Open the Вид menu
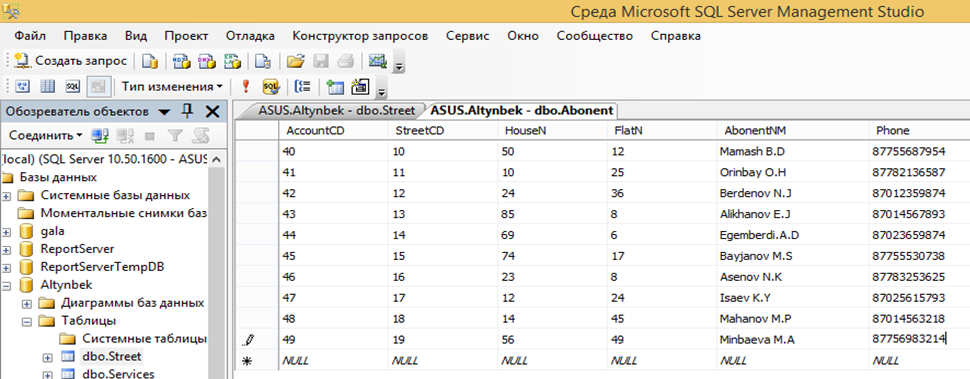This screenshot has height=379, width=970. pyautogui.click(x=136, y=36)
